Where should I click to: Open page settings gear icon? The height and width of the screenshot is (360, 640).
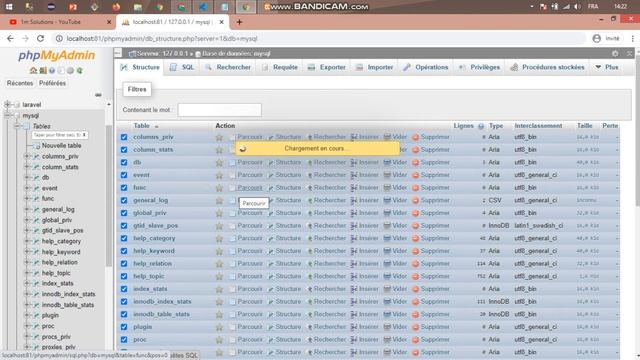(x=615, y=53)
